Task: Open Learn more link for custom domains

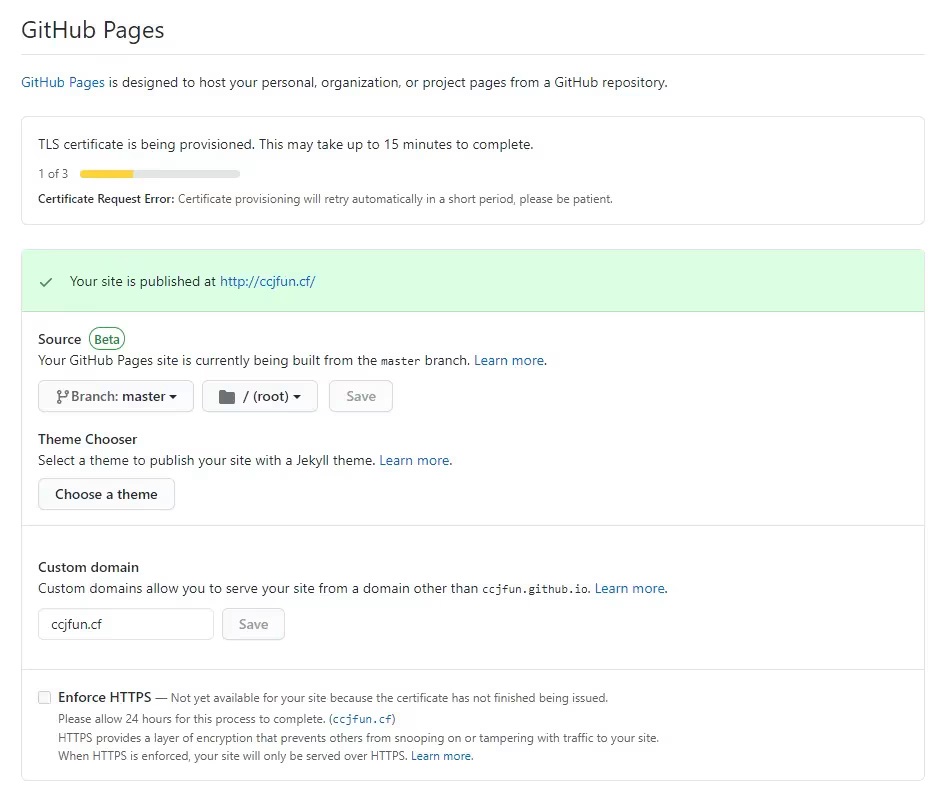Action: pos(630,588)
